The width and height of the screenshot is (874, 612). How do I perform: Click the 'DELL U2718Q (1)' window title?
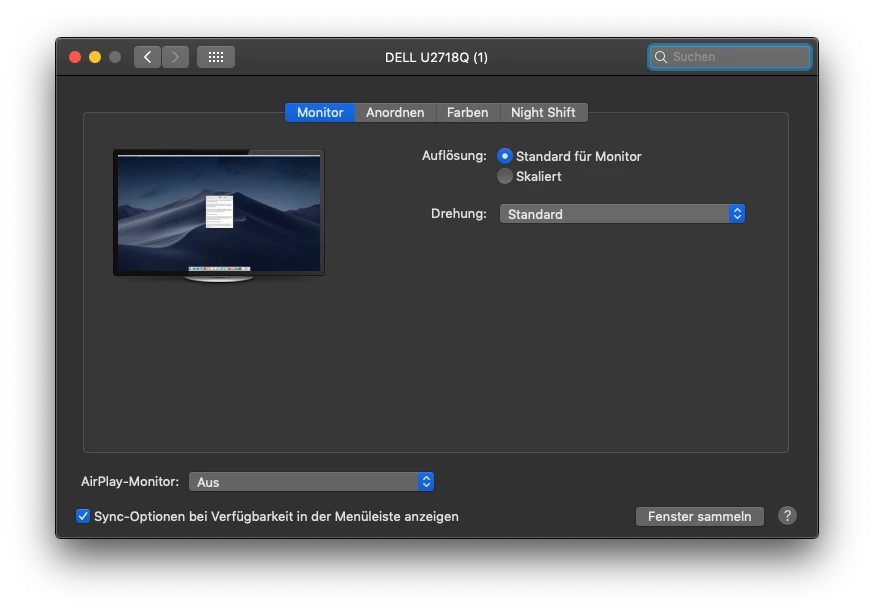coord(436,57)
